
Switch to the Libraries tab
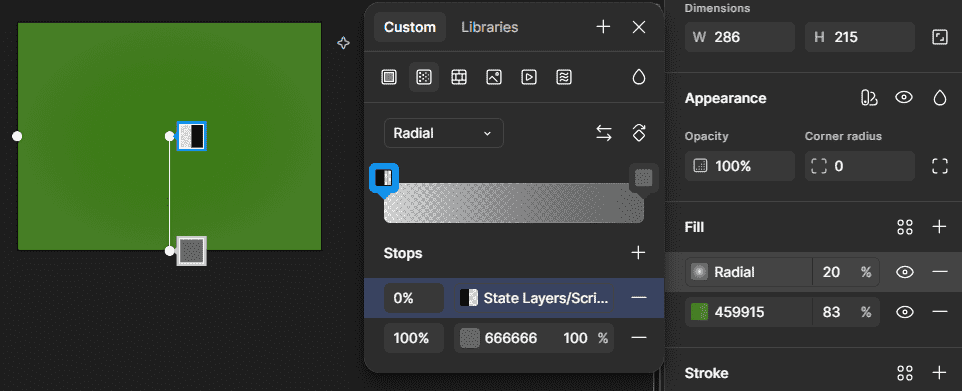click(490, 27)
